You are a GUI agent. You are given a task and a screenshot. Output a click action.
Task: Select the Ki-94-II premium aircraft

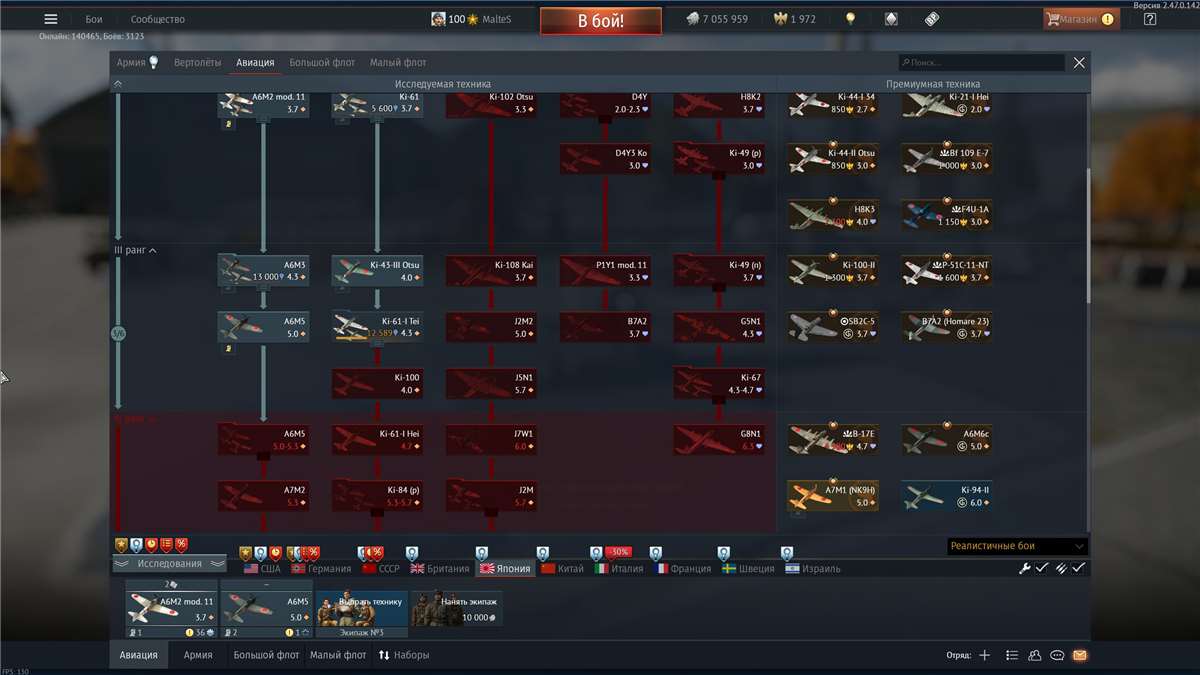(947, 497)
